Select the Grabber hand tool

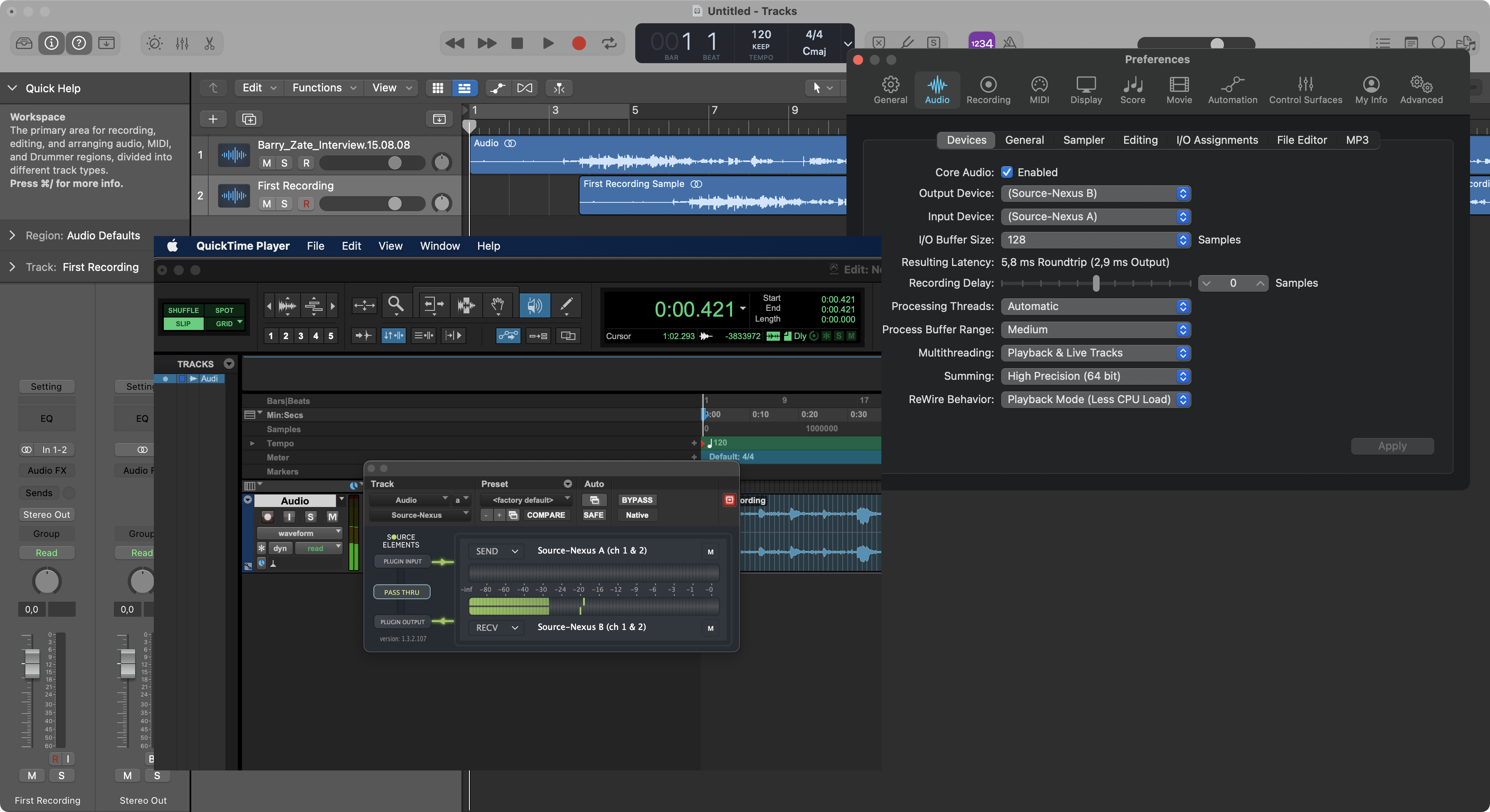[x=498, y=304]
